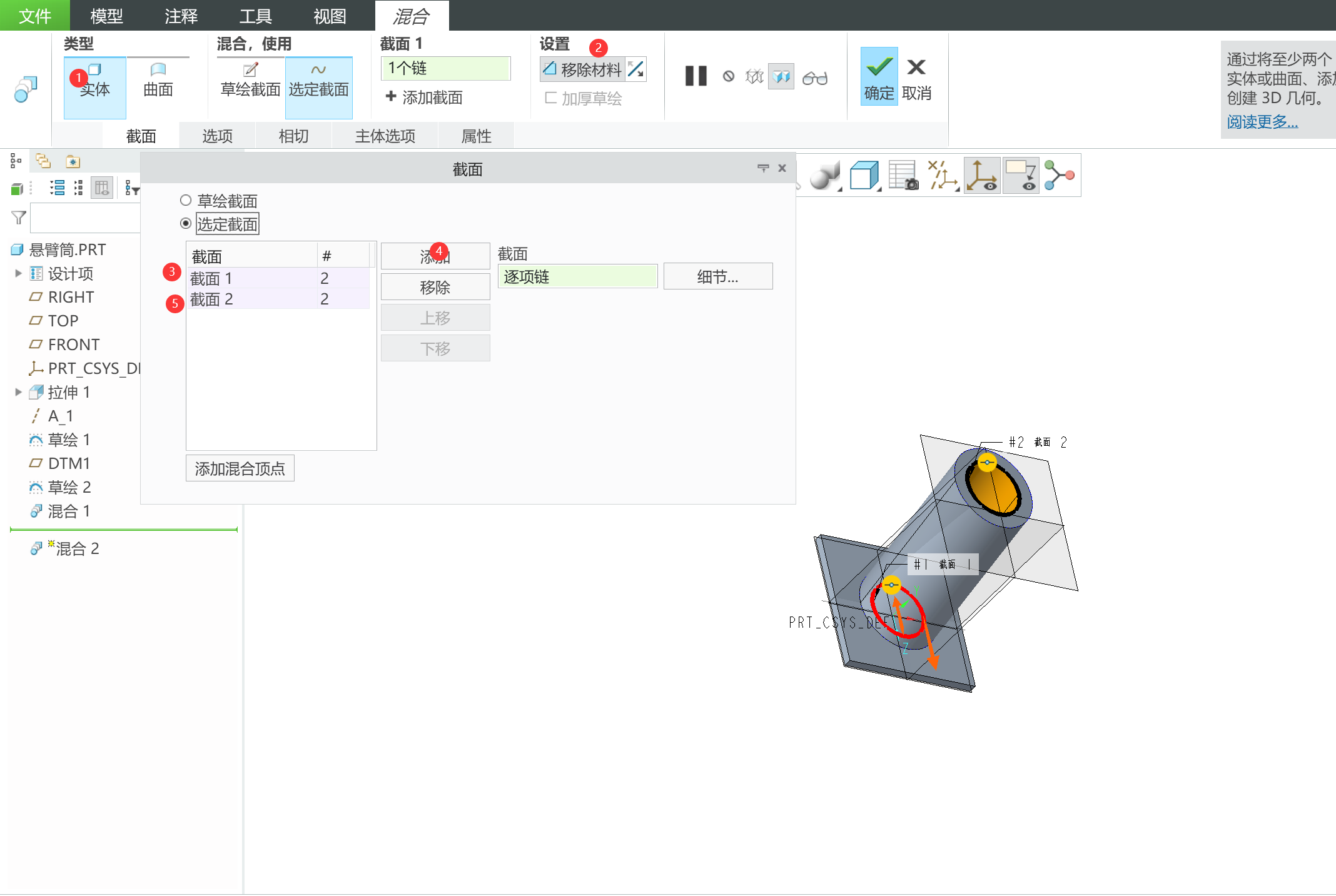Viewport: 1336px width, 896px height.
Task: Expand the 拉伸 1 tree node
Action: (x=18, y=392)
